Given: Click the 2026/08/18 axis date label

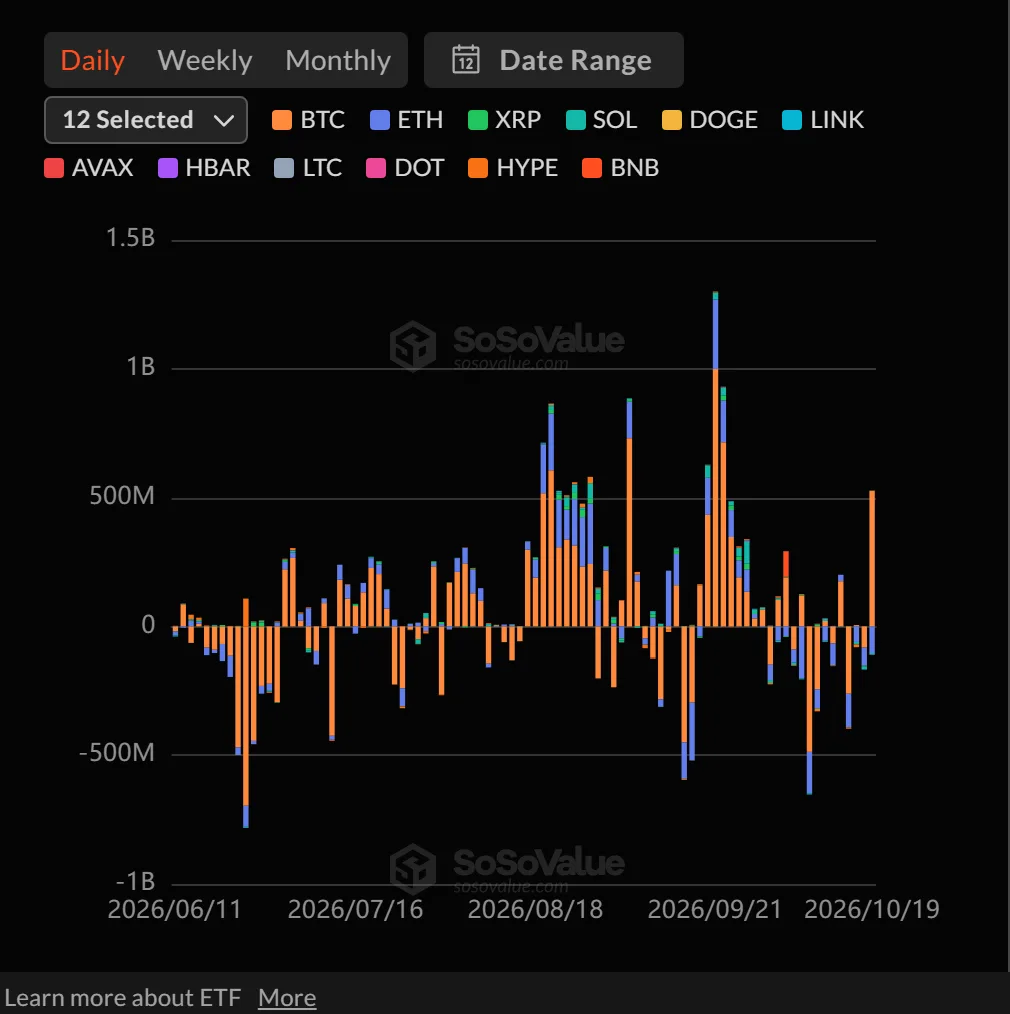Looking at the screenshot, I should 535,909.
